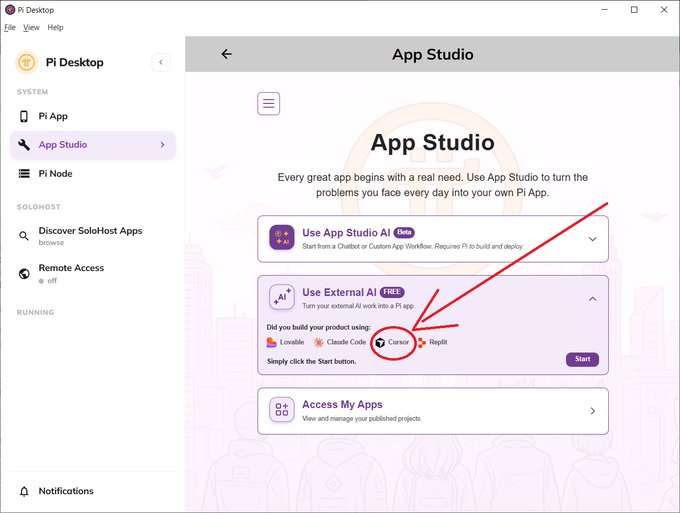The width and height of the screenshot is (680, 513).
Task: Click the Pi Desktop sidebar title
Action: pos(75,62)
